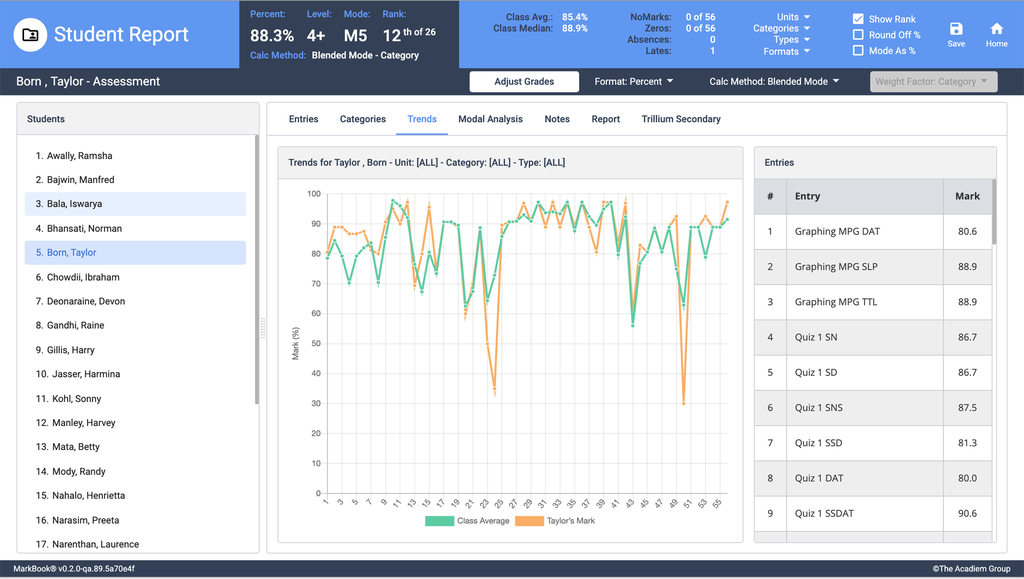Click the students list scrollbar
1024x579 pixels.
257,270
